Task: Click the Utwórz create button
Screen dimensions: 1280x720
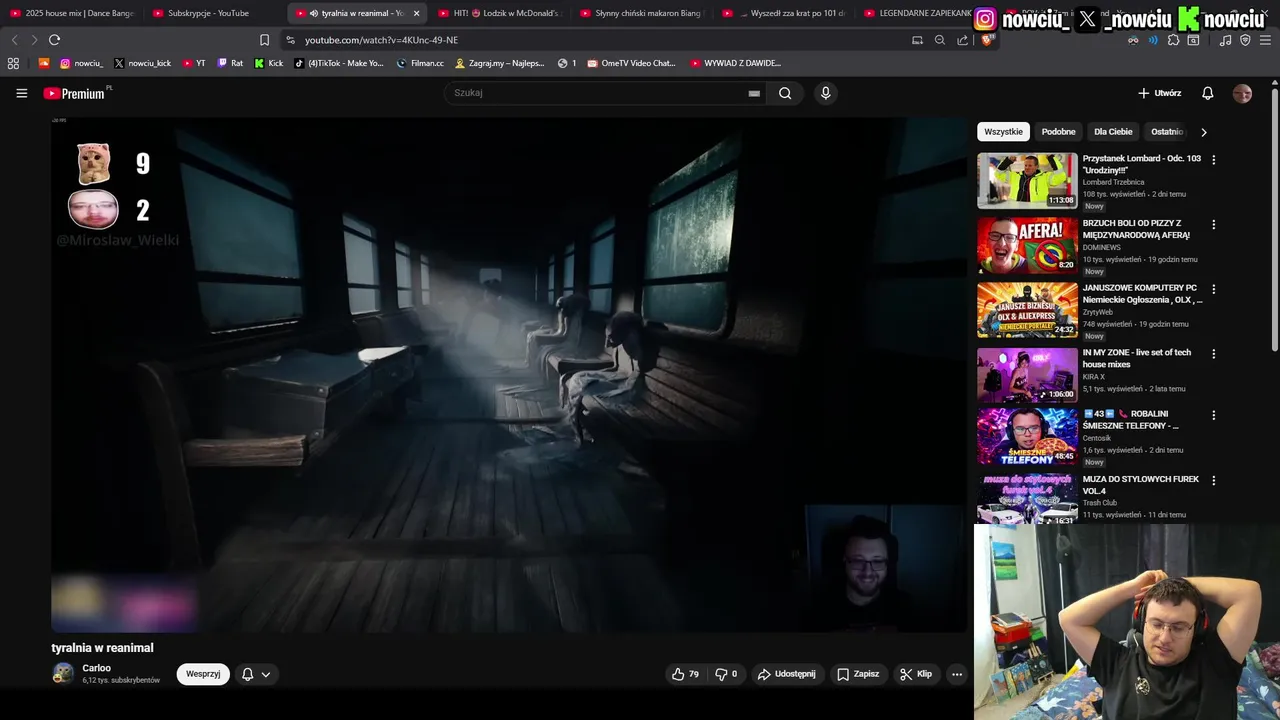Action: pos(1160,93)
